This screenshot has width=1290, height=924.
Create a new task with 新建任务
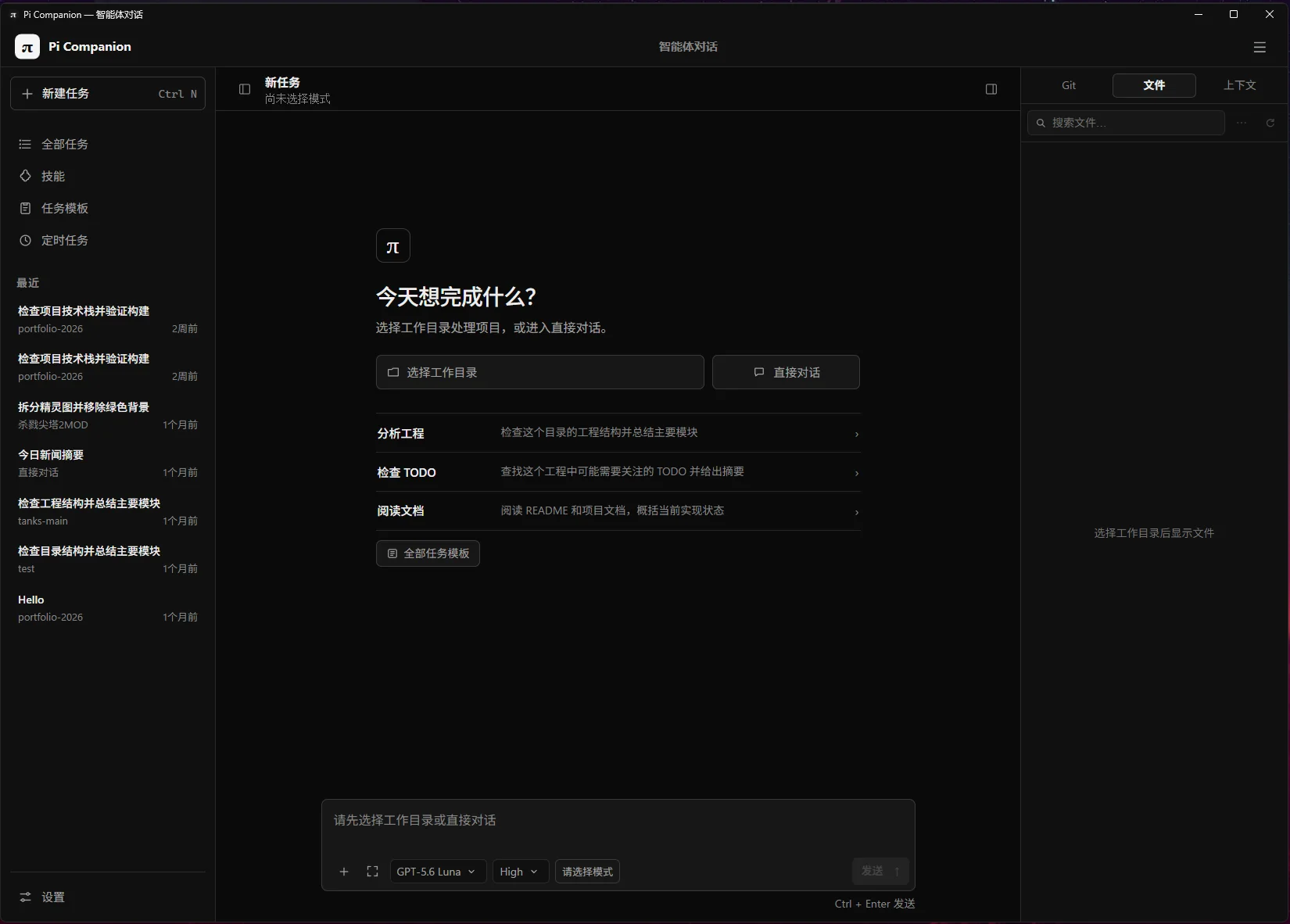point(108,94)
